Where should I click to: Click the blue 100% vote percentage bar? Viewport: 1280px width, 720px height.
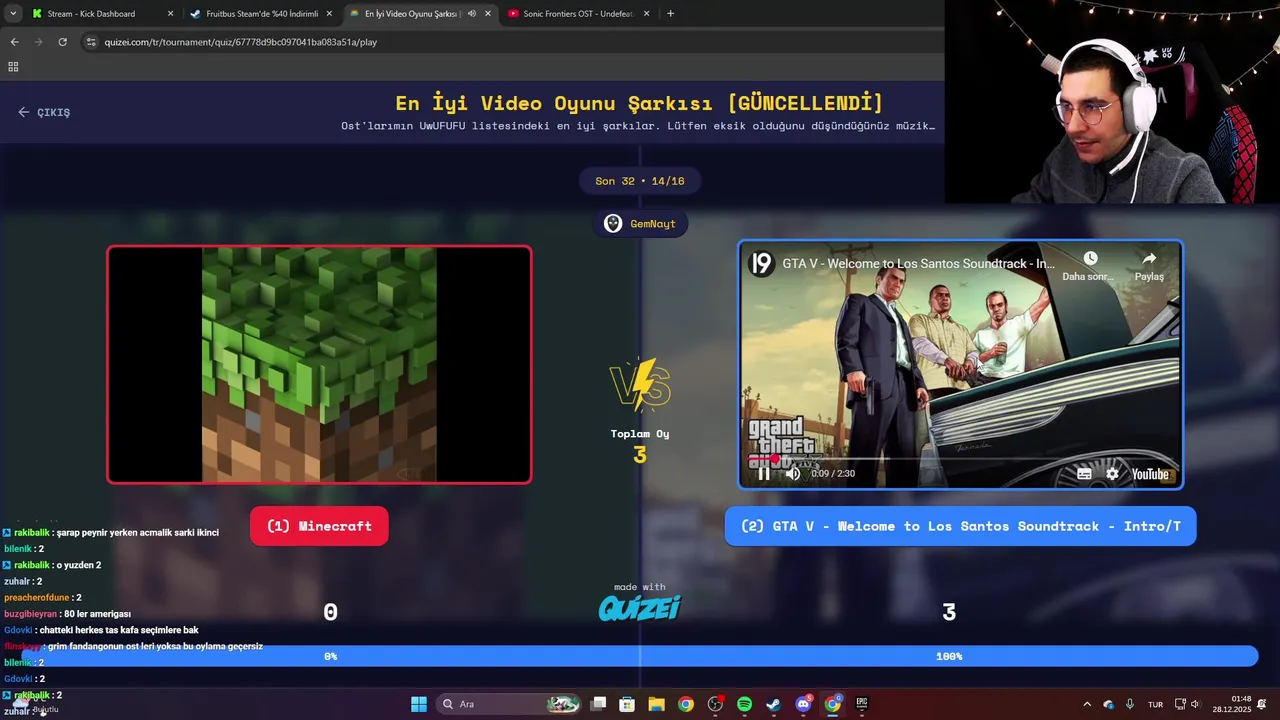point(949,656)
